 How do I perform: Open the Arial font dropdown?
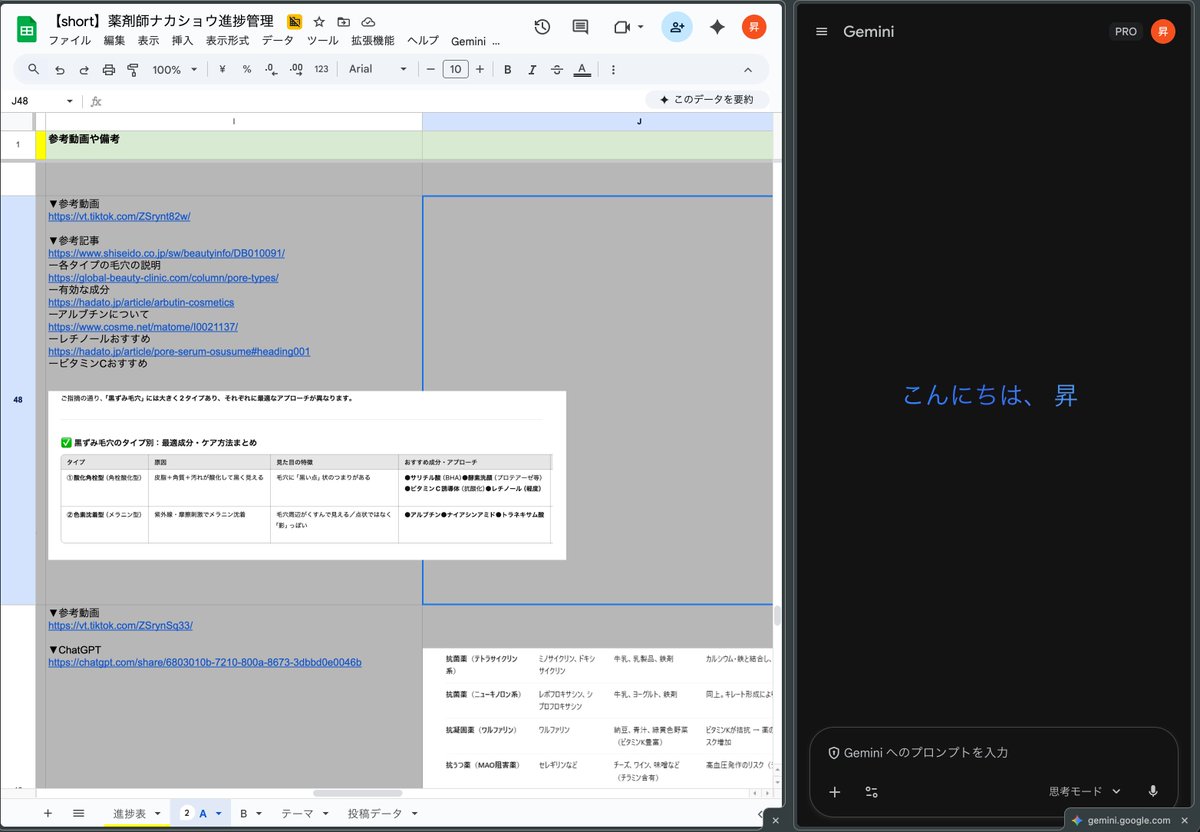378,69
